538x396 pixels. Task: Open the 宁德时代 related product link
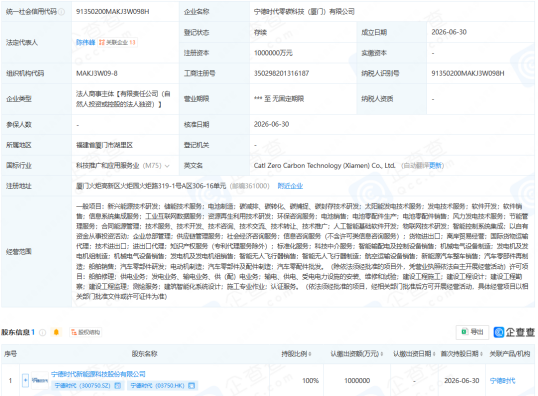click(x=502, y=381)
